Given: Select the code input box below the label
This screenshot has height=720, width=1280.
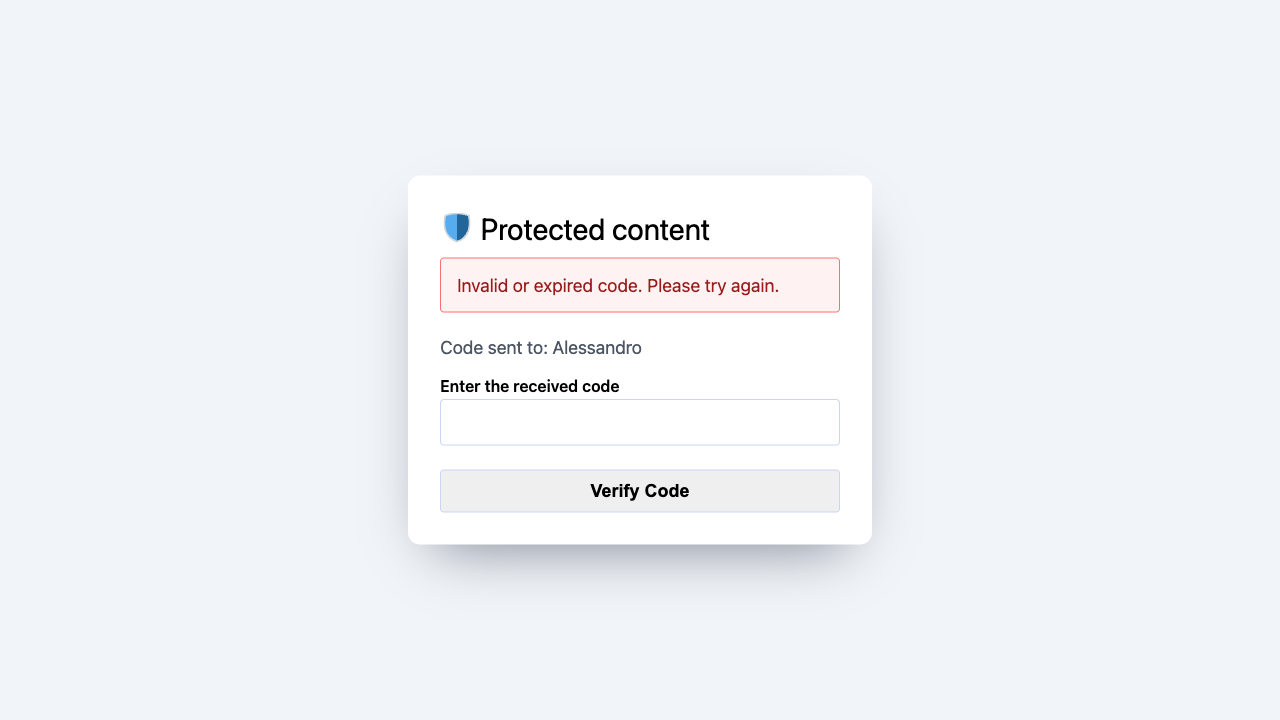Looking at the screenshot, I should point(639,422).
